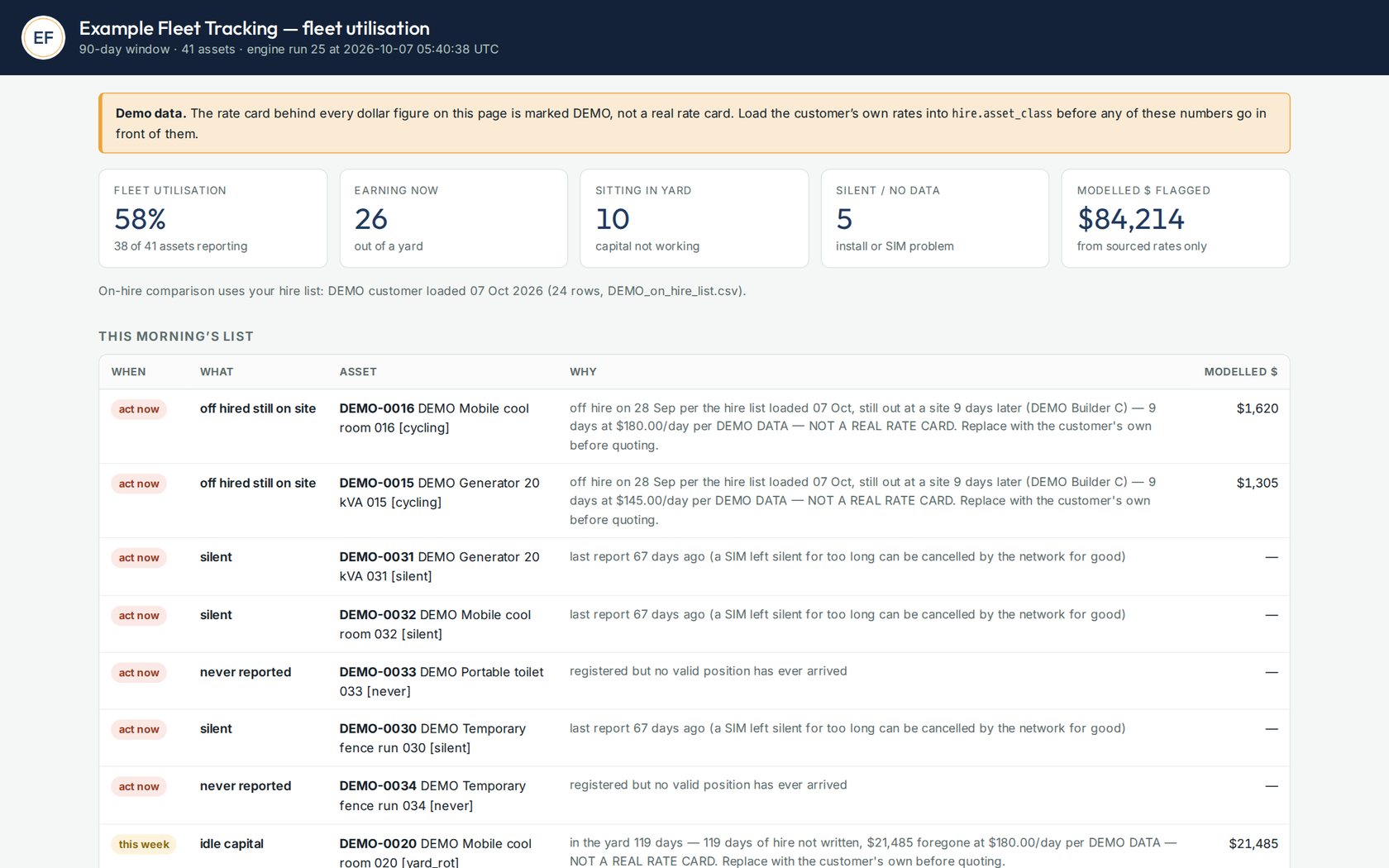Click the MODELLED $ column header
The width and height of the screenshot is (1389, 868).
coord(1240,372)
